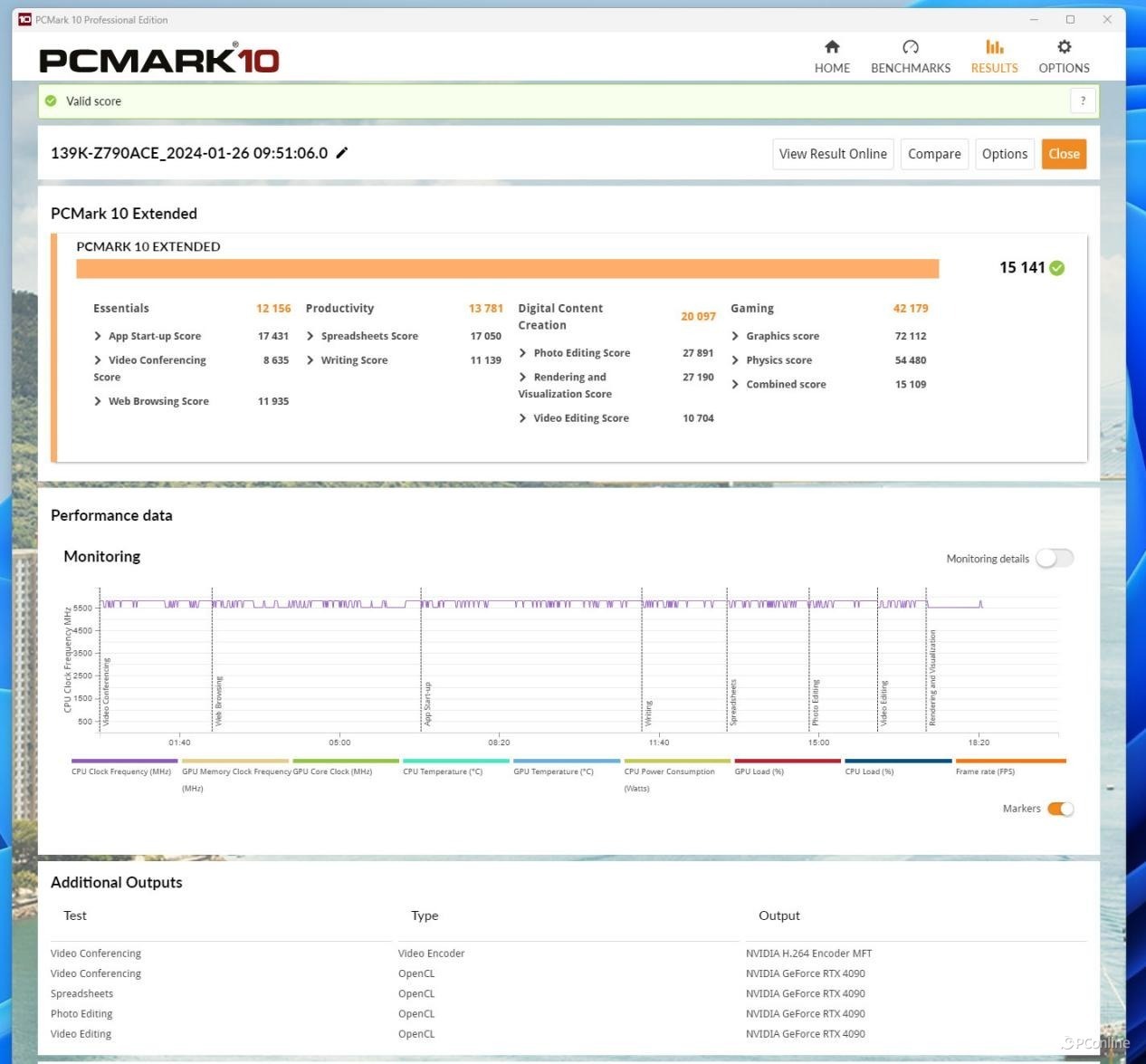Toggle Frame rate FPS legend swatch

[x=1010, y=761]
